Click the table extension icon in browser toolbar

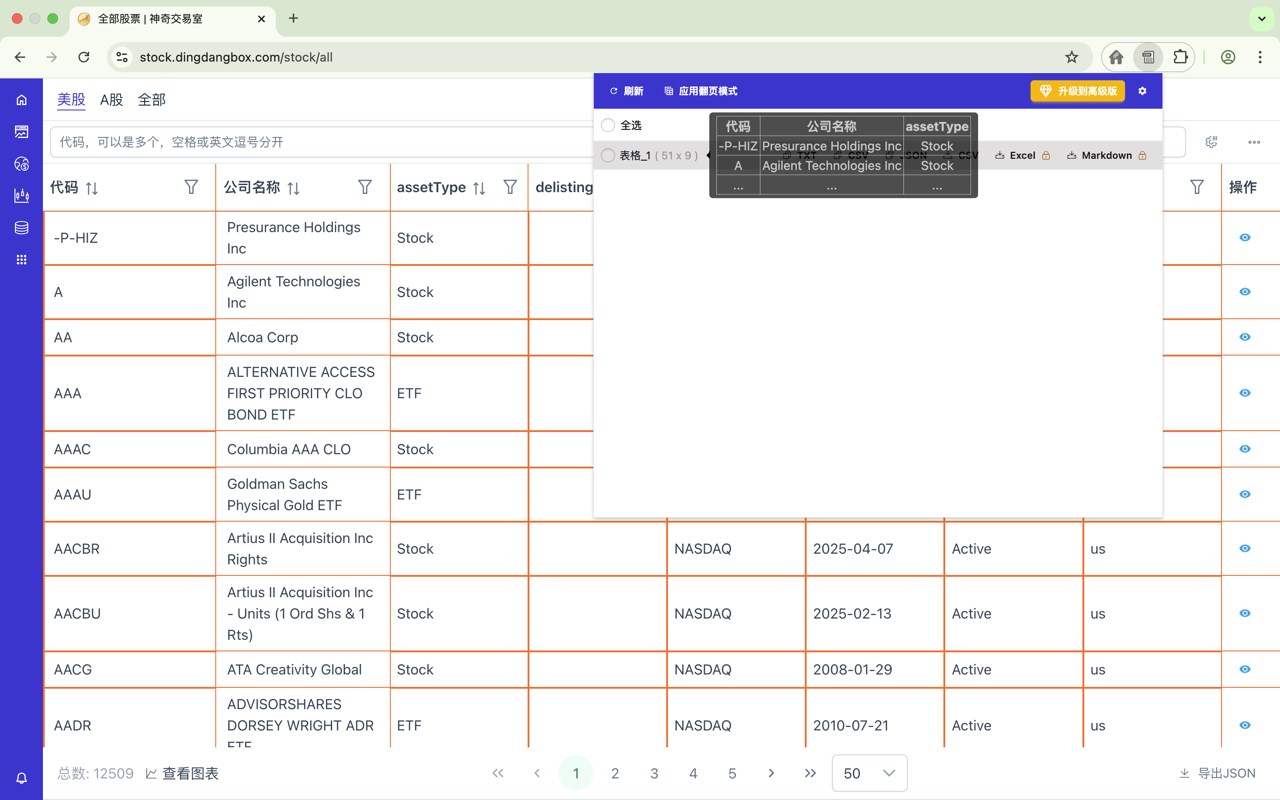[1148, 57]
